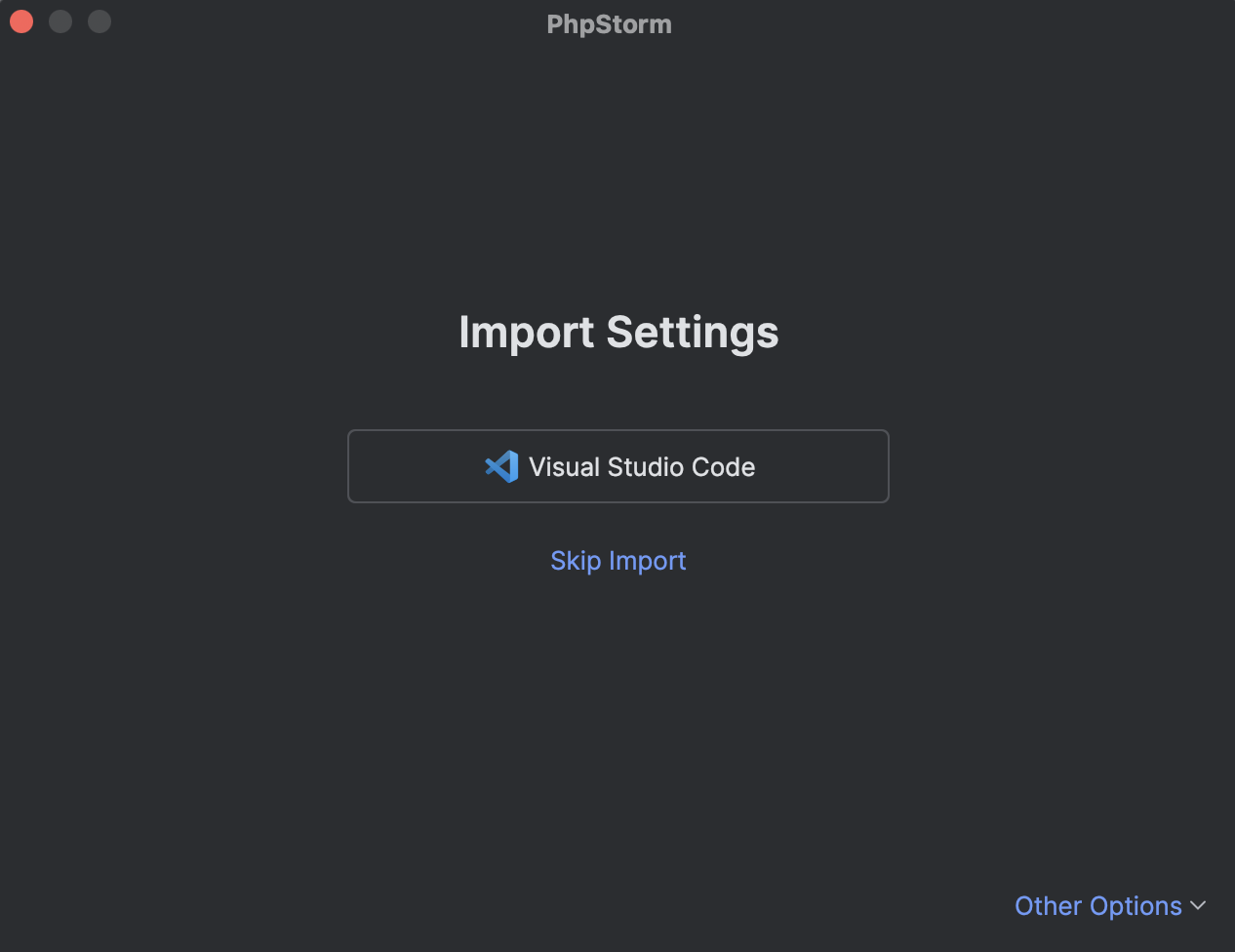Click the Import Settings heading text

[x=617, y=333]
